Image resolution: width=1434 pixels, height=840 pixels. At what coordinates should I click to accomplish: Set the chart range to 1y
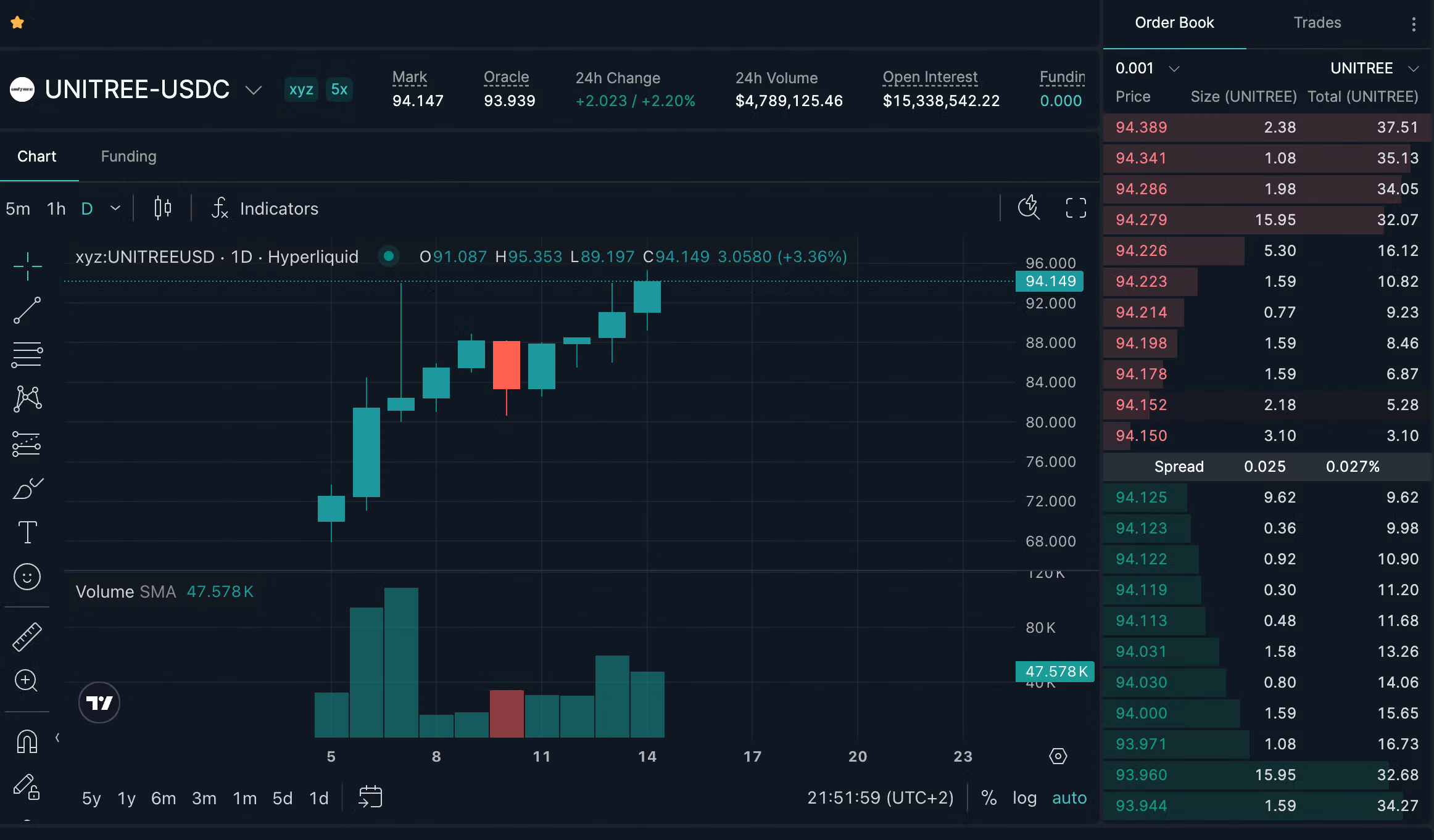[126, 798]
